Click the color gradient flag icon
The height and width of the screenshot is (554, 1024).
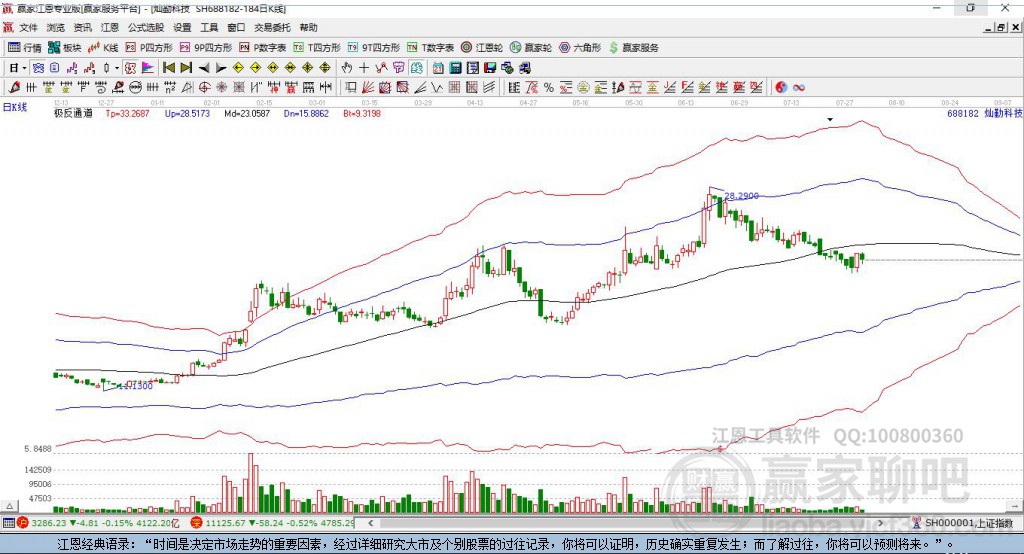point(148,68)
